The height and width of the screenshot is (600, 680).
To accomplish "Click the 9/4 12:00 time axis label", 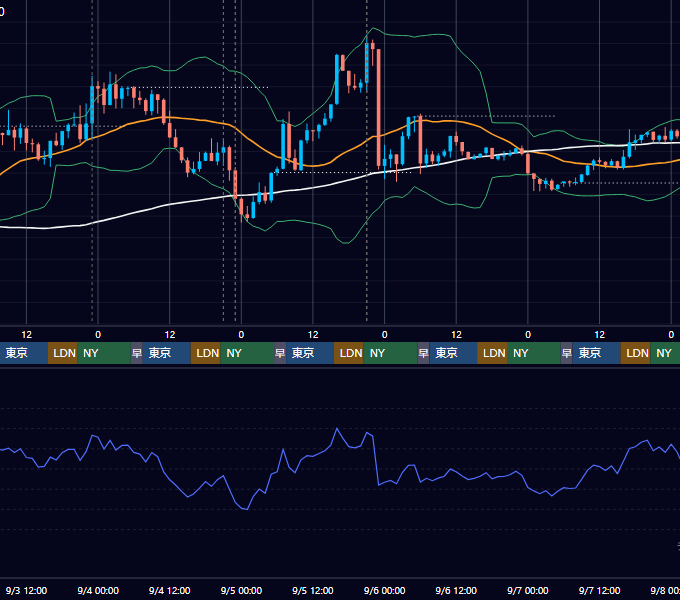I will pyautogui.click(x=170, y=590).
